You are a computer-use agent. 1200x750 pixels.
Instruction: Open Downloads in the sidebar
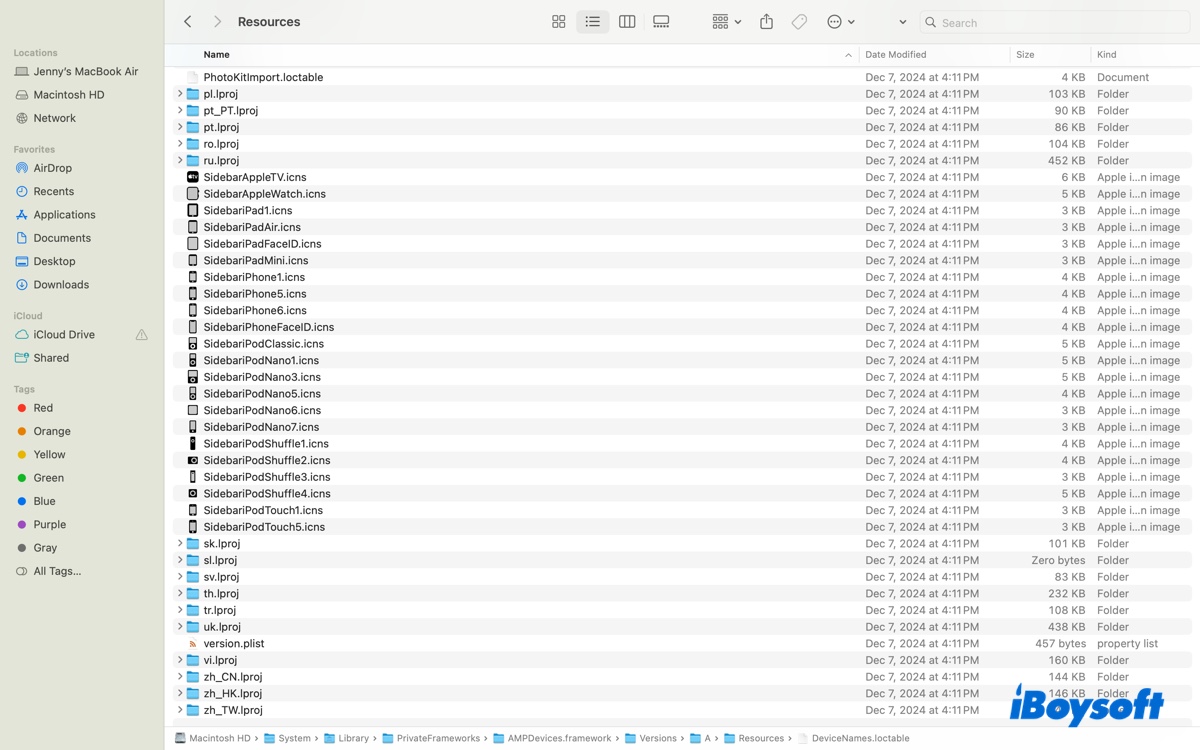[x=61, y=285]
